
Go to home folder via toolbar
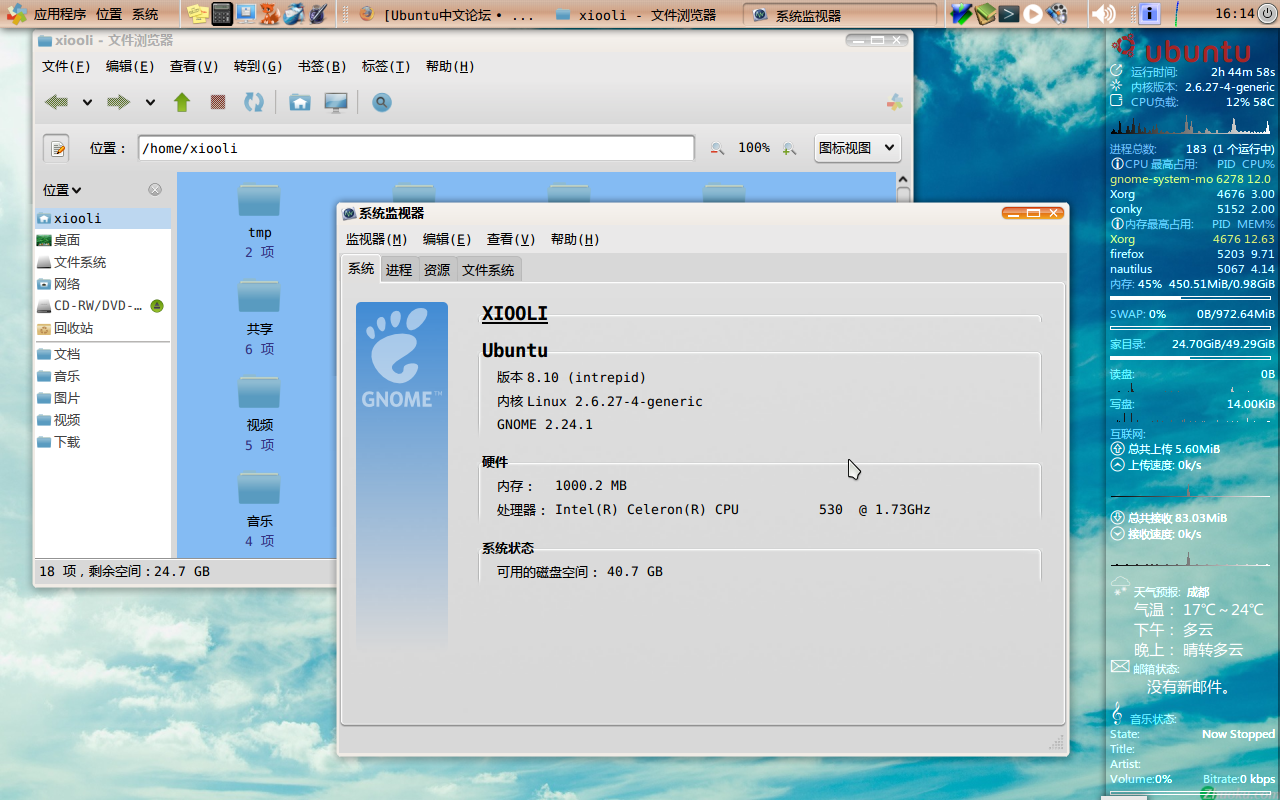tap(299, 102)
